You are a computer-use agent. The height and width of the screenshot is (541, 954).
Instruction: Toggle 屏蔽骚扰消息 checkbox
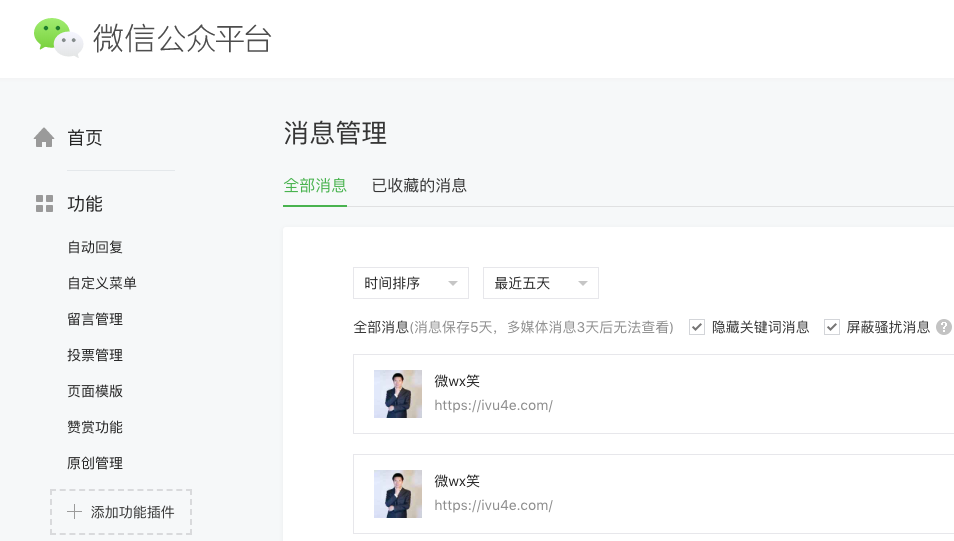pyautogui.click(x=832, y=327)
